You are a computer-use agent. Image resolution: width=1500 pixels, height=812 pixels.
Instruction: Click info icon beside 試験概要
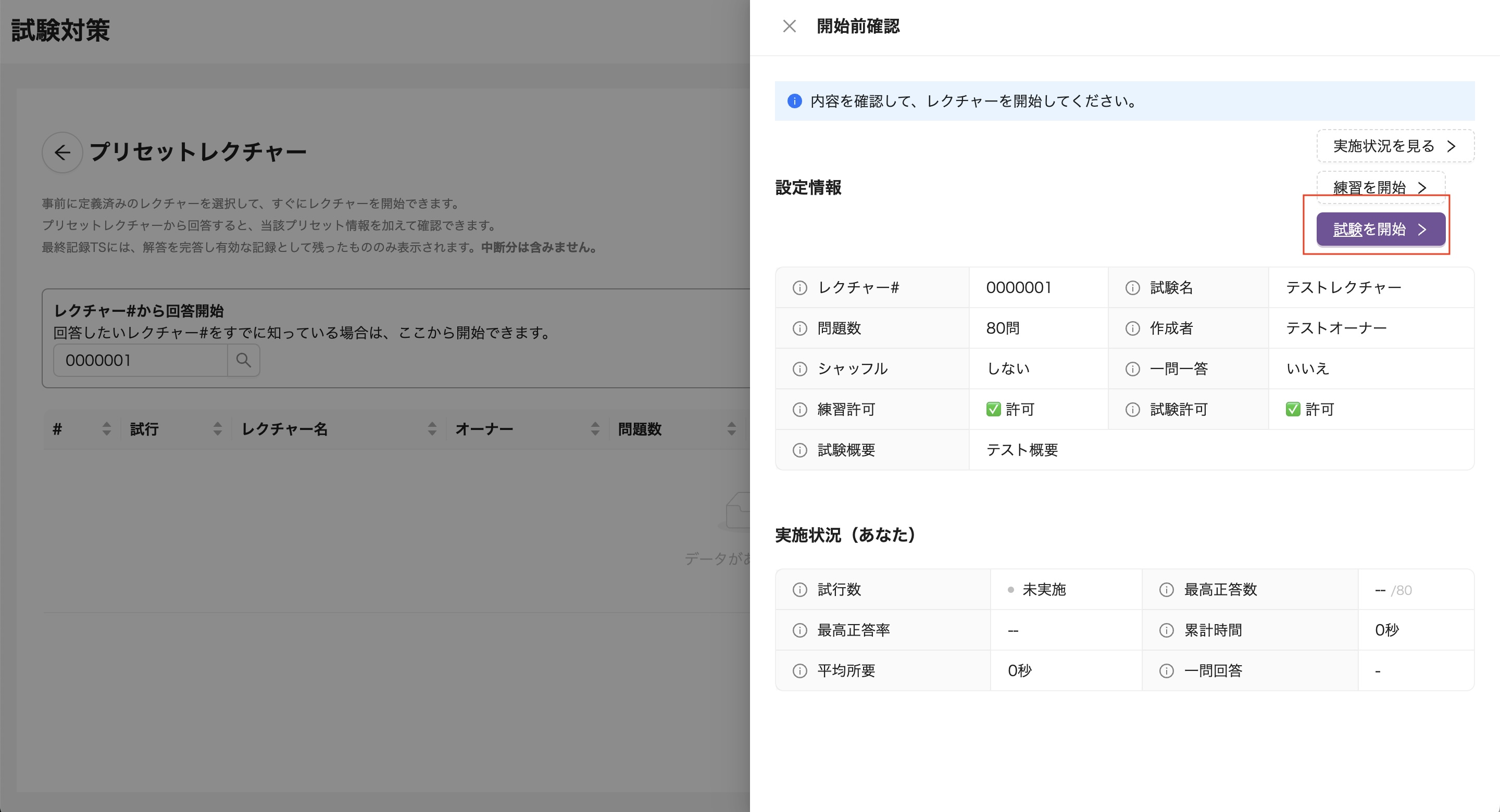[x=800, y=450]
